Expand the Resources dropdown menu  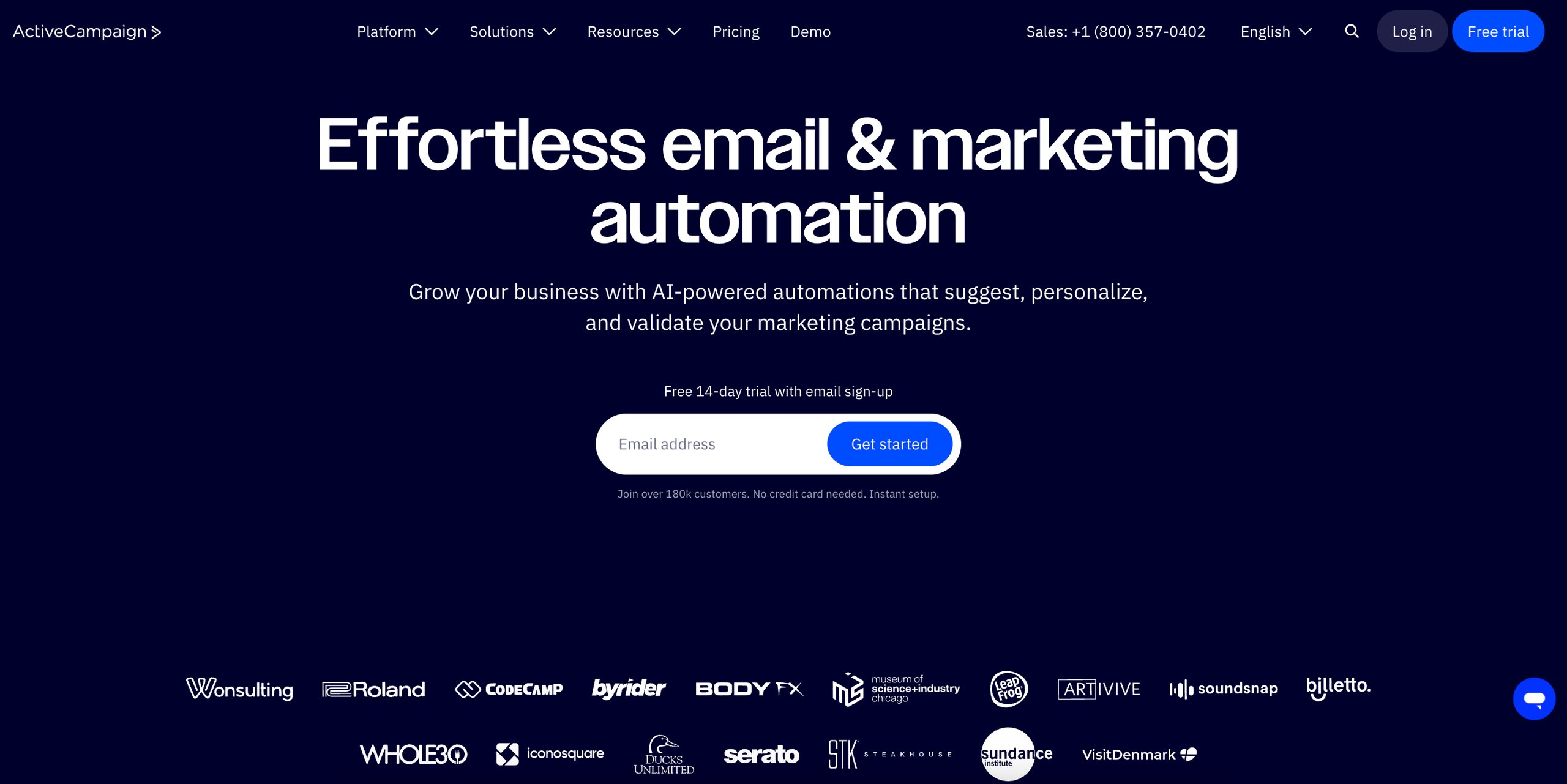pyautogui.click(x=634, y=31)
